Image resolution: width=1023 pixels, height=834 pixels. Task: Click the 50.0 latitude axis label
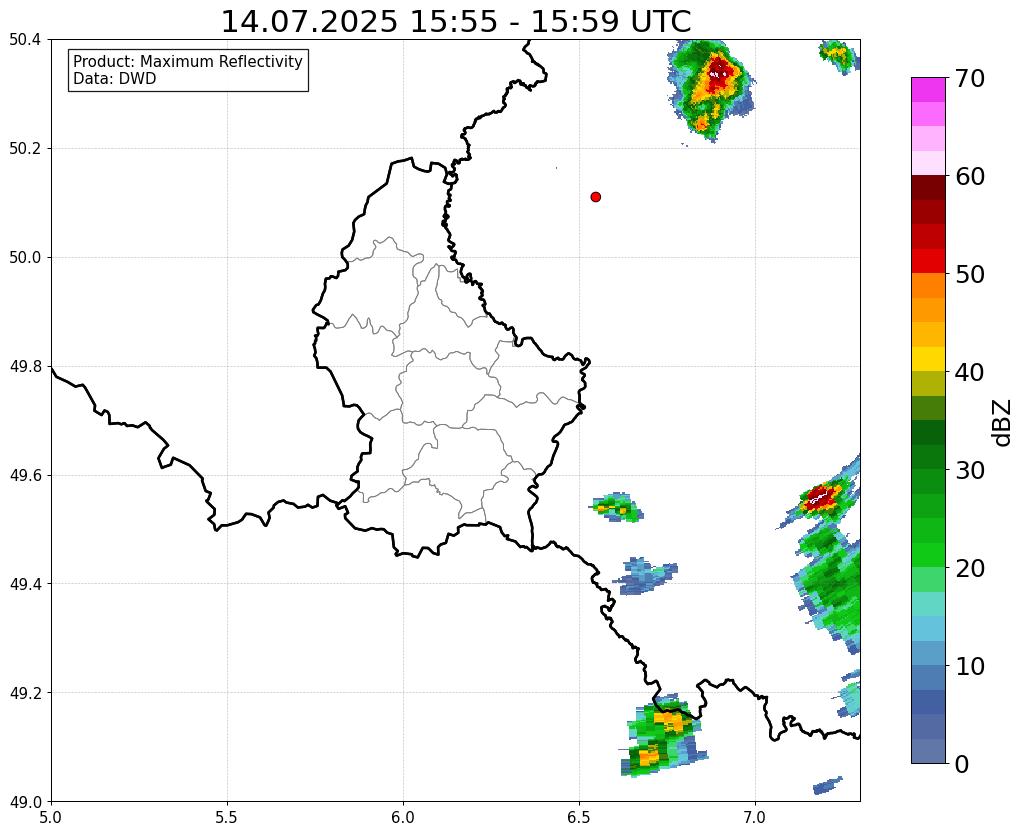click(x=25, y=258)
